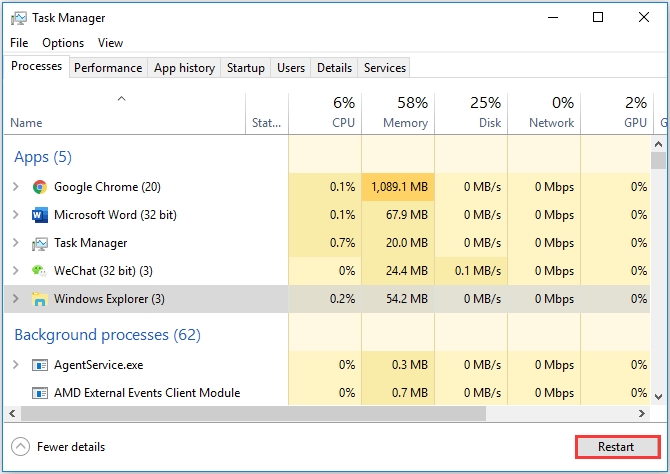Click the Microsoft Word app icon
Screen dimensions: 670x474
(x=40, y=215)
